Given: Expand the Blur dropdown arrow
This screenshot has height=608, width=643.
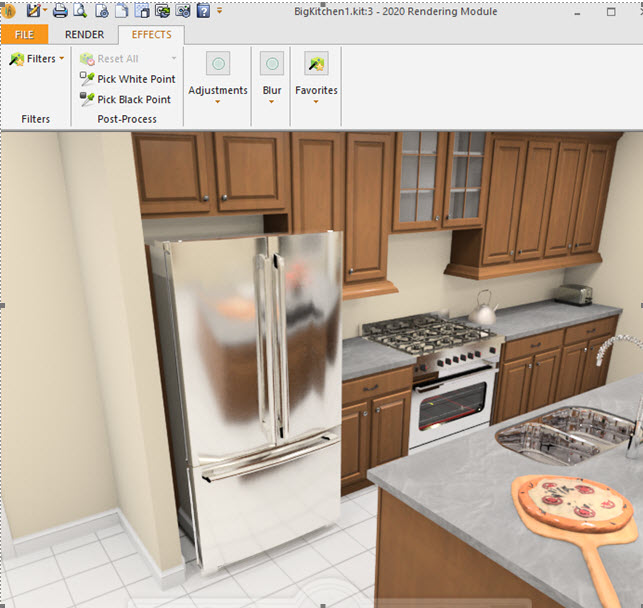Looking at the screenshot, I should (x=271, y=102).
